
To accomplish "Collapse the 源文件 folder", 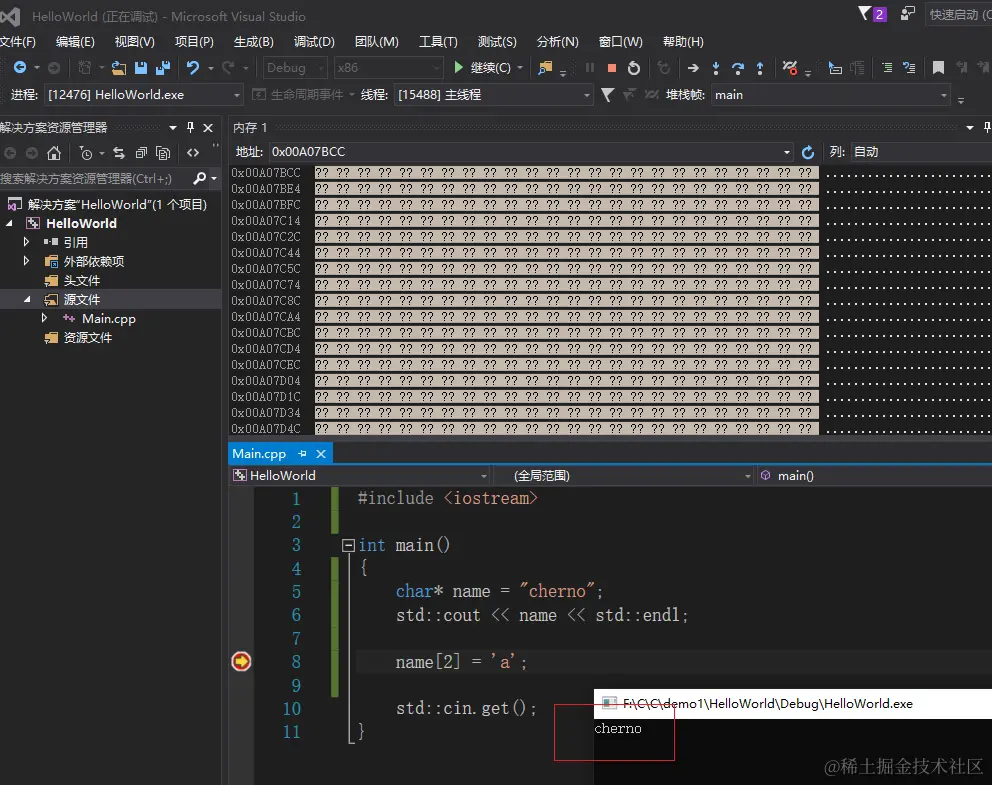I will coord(27,299).
